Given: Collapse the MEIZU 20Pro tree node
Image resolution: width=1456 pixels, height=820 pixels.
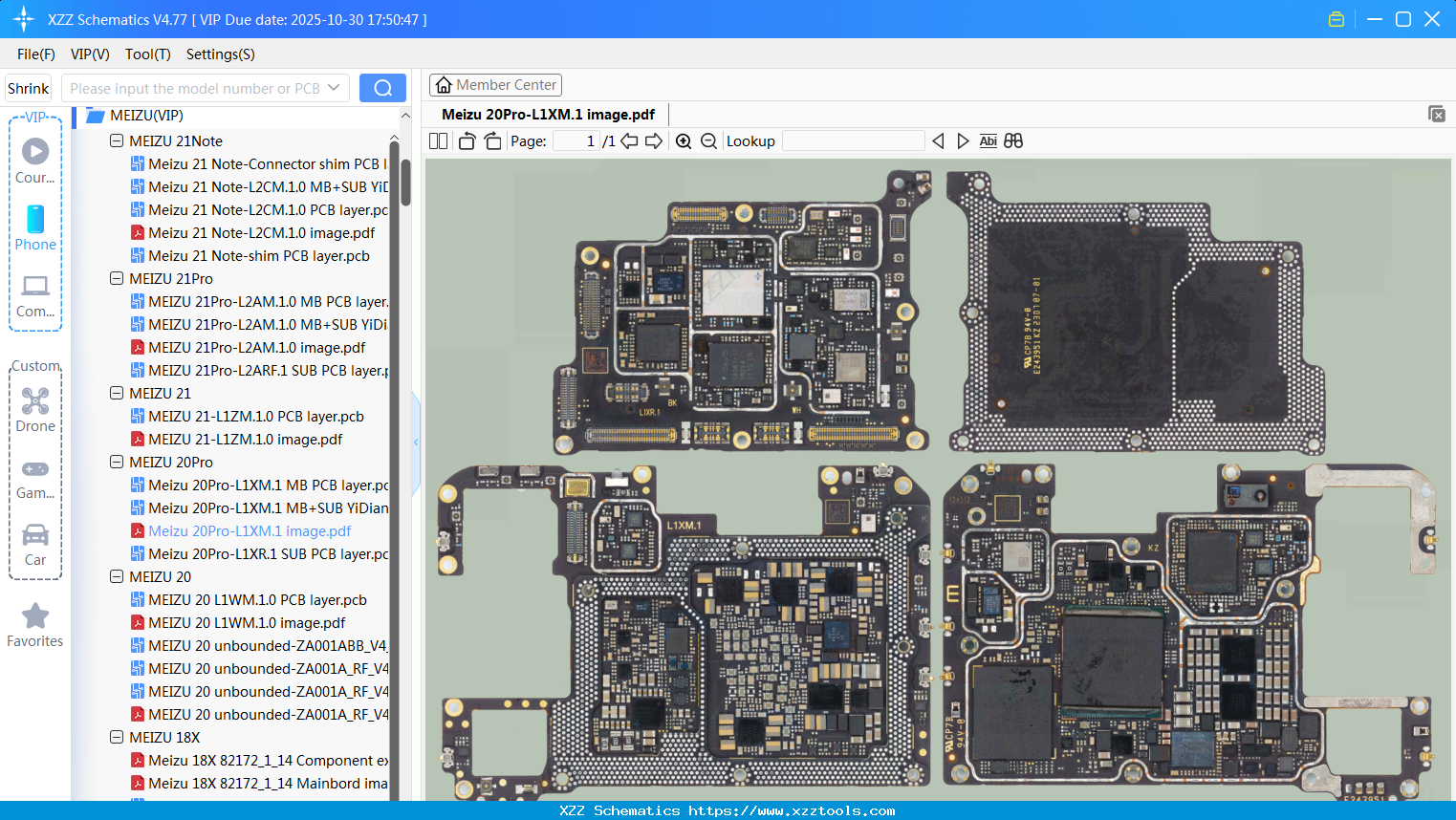Looking at the screenshot, I should point(117,462).
